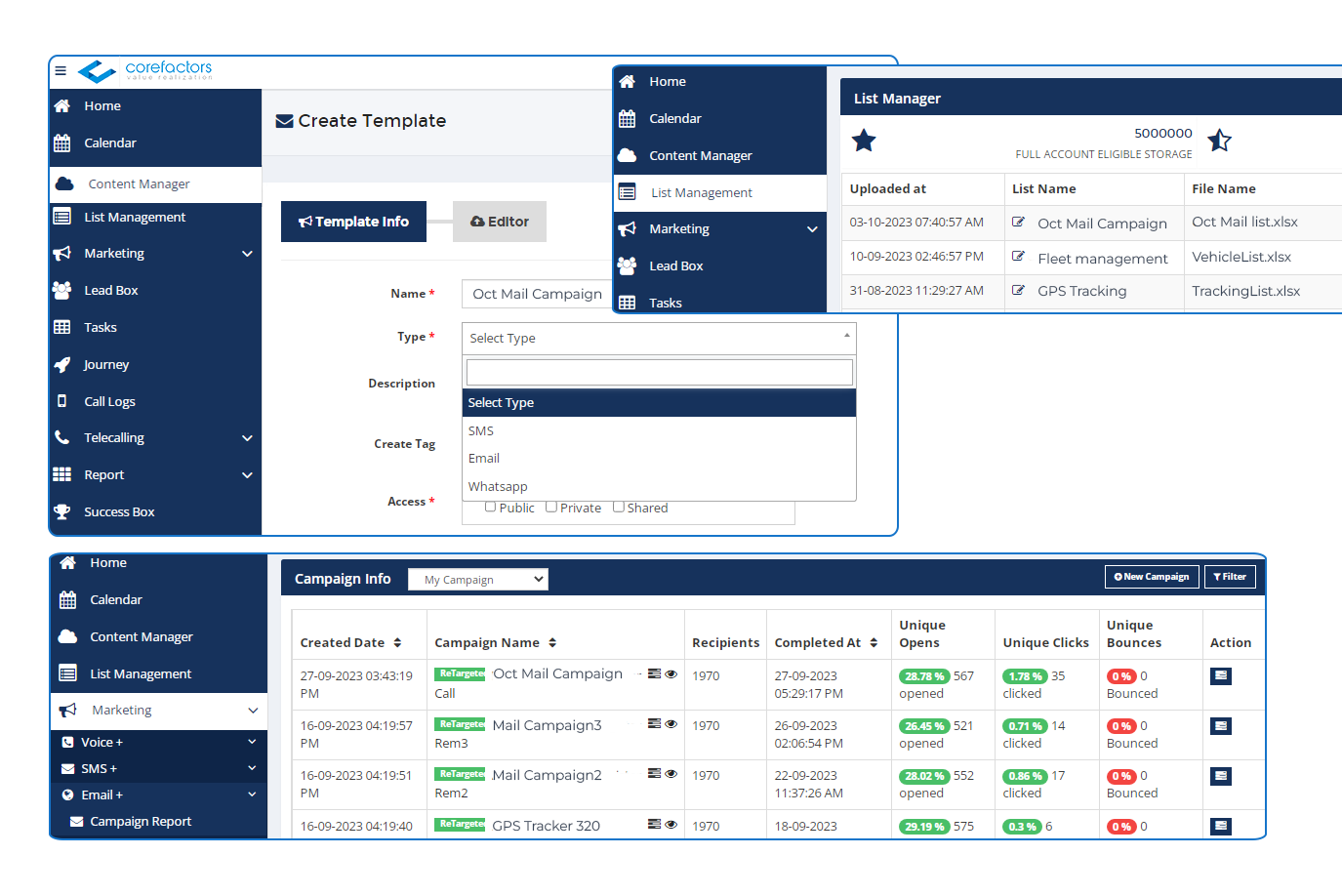The height and width of the screenshot is (896, 1342).
Task: Click inside the Name field showing Oct Mail Campaign
Action: pos(536,294)
